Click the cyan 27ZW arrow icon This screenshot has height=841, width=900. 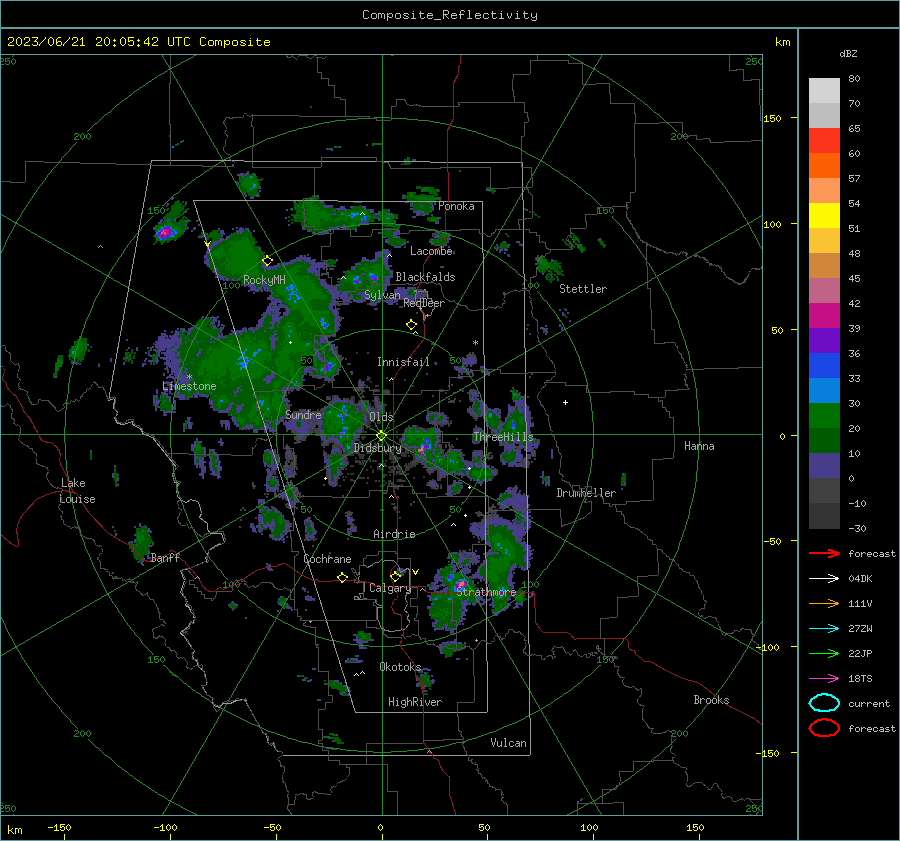(x=824, y=629)
